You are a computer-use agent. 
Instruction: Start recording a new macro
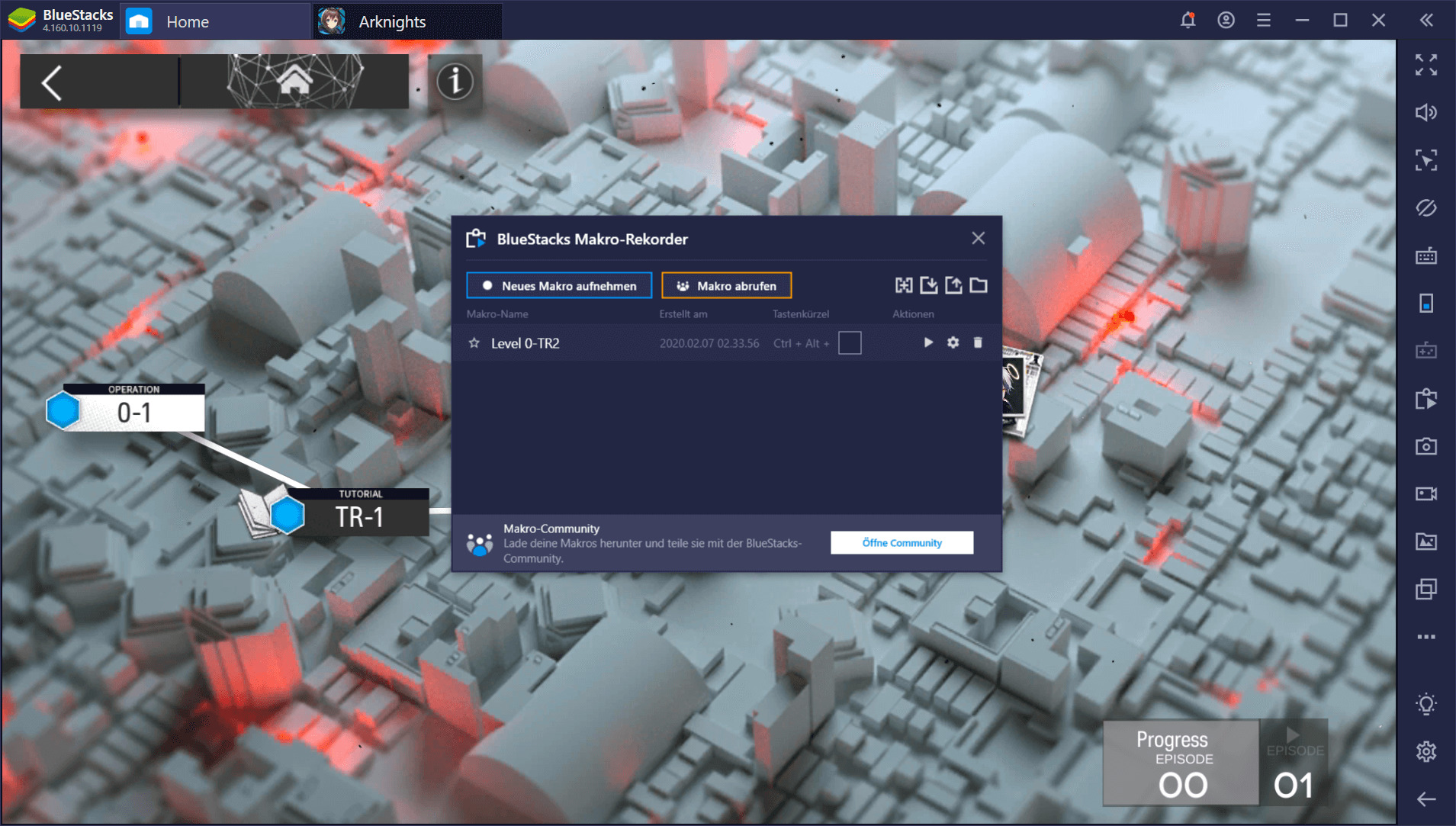559,285
